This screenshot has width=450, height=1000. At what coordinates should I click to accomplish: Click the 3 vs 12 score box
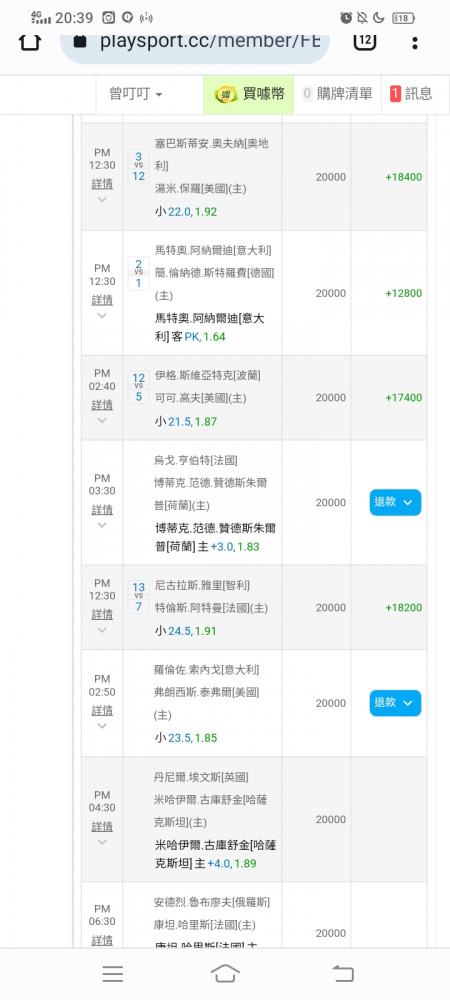pyautogui.click(x=138, y=166)
